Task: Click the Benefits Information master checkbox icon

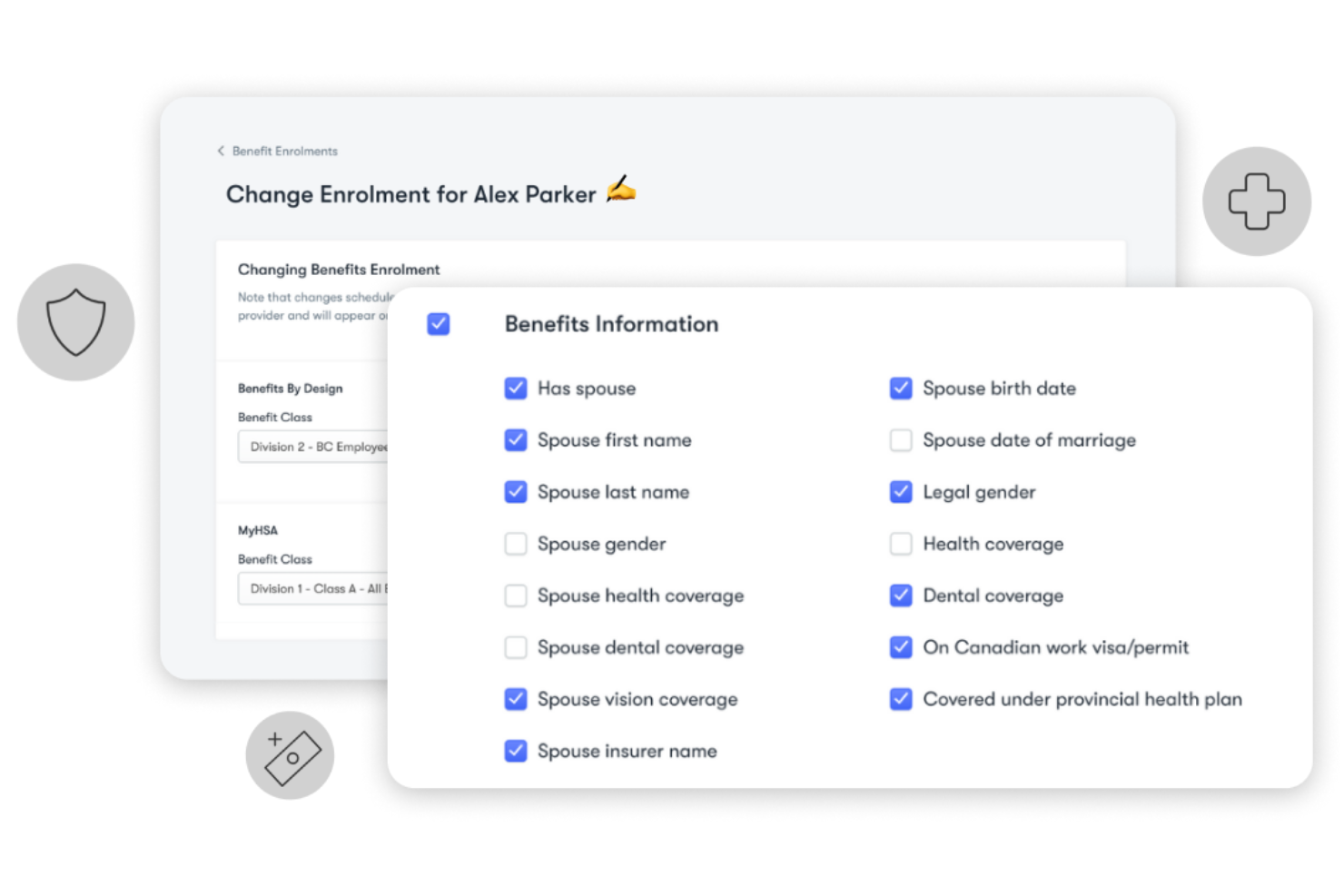Action: [439, 323]
